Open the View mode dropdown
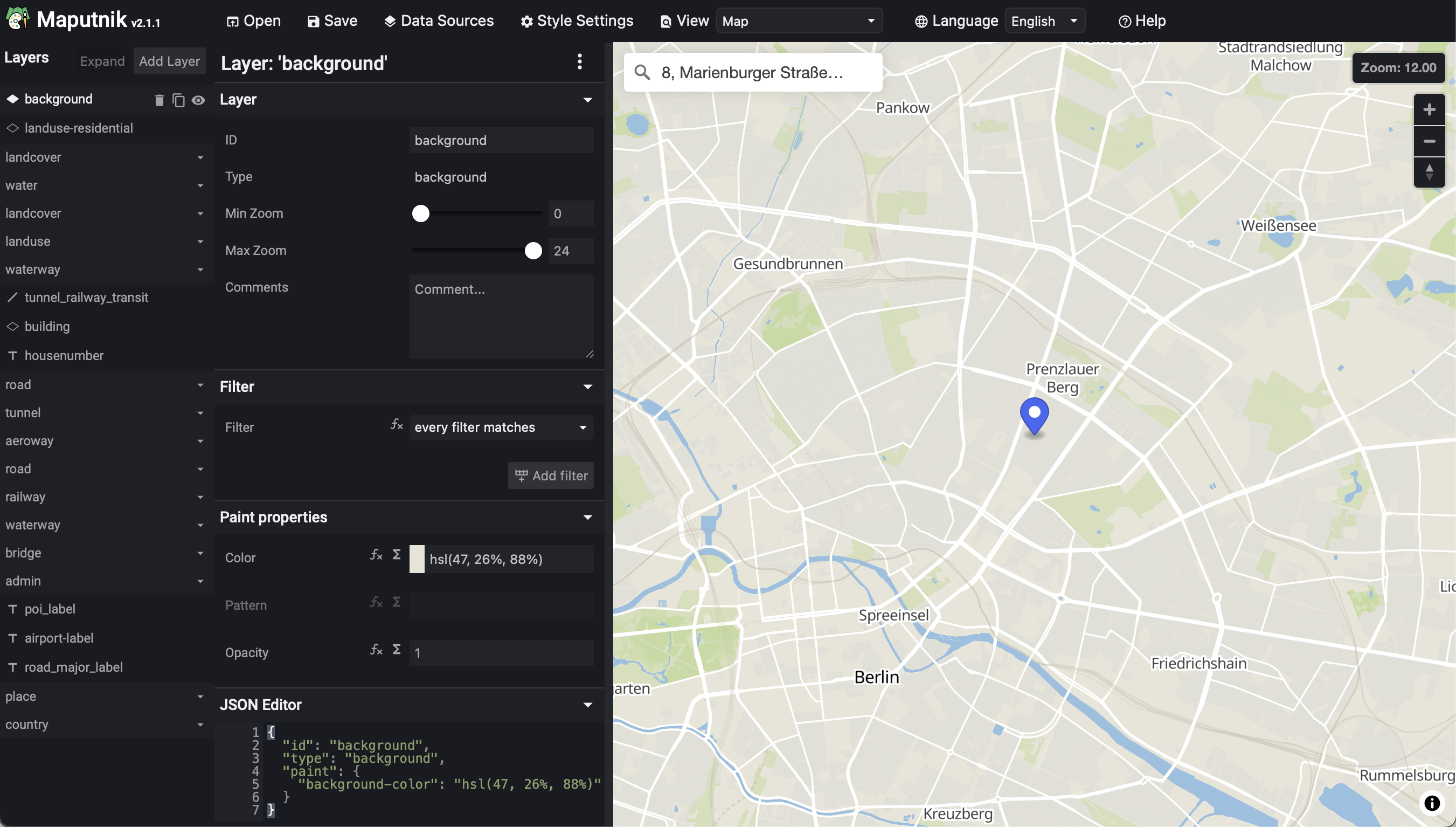Image resolution: width=1456 pixels, height=827 pixels. (799, 21)
